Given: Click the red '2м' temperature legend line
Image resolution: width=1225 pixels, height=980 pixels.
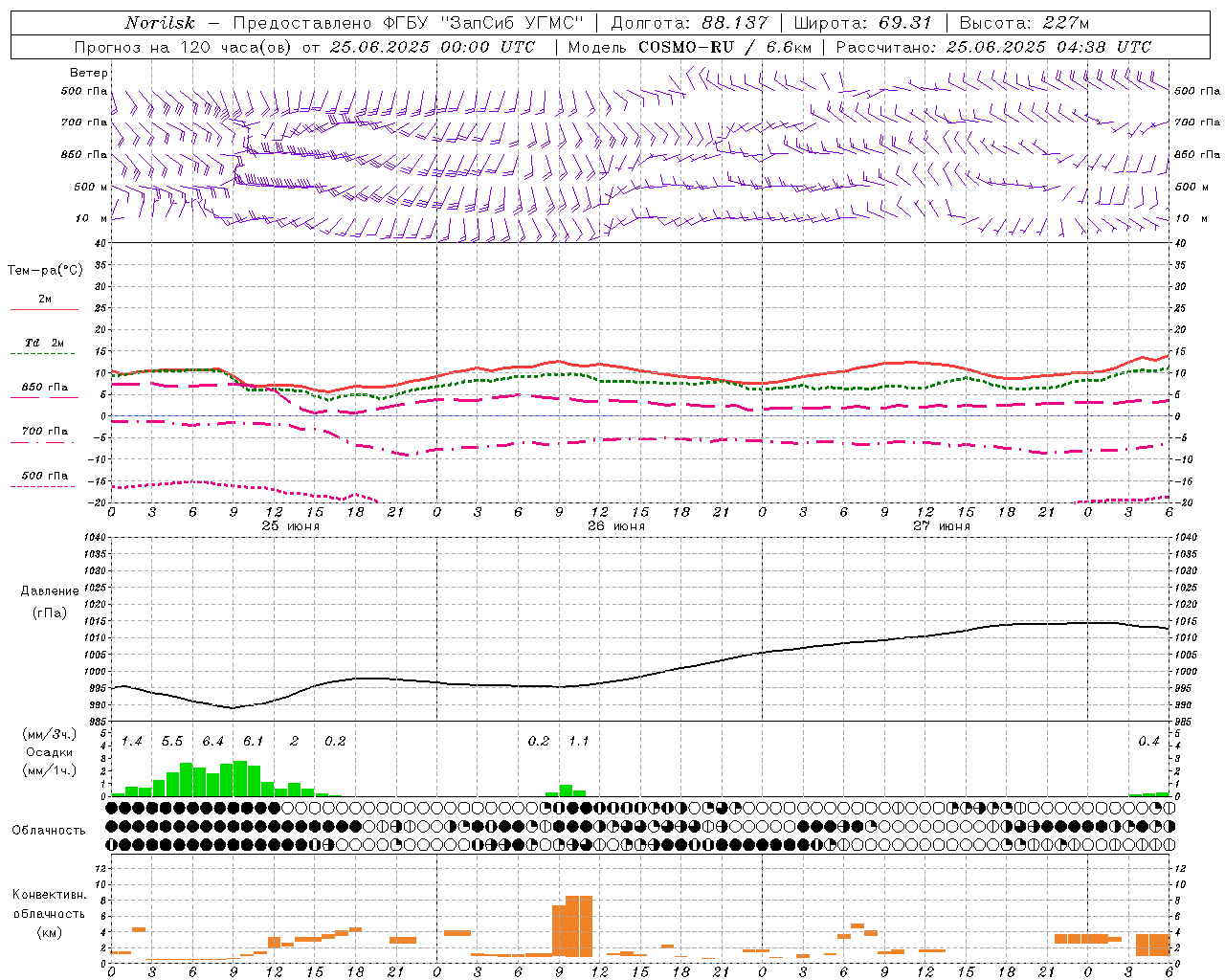Looking at the screenshot, I should 44,309.
